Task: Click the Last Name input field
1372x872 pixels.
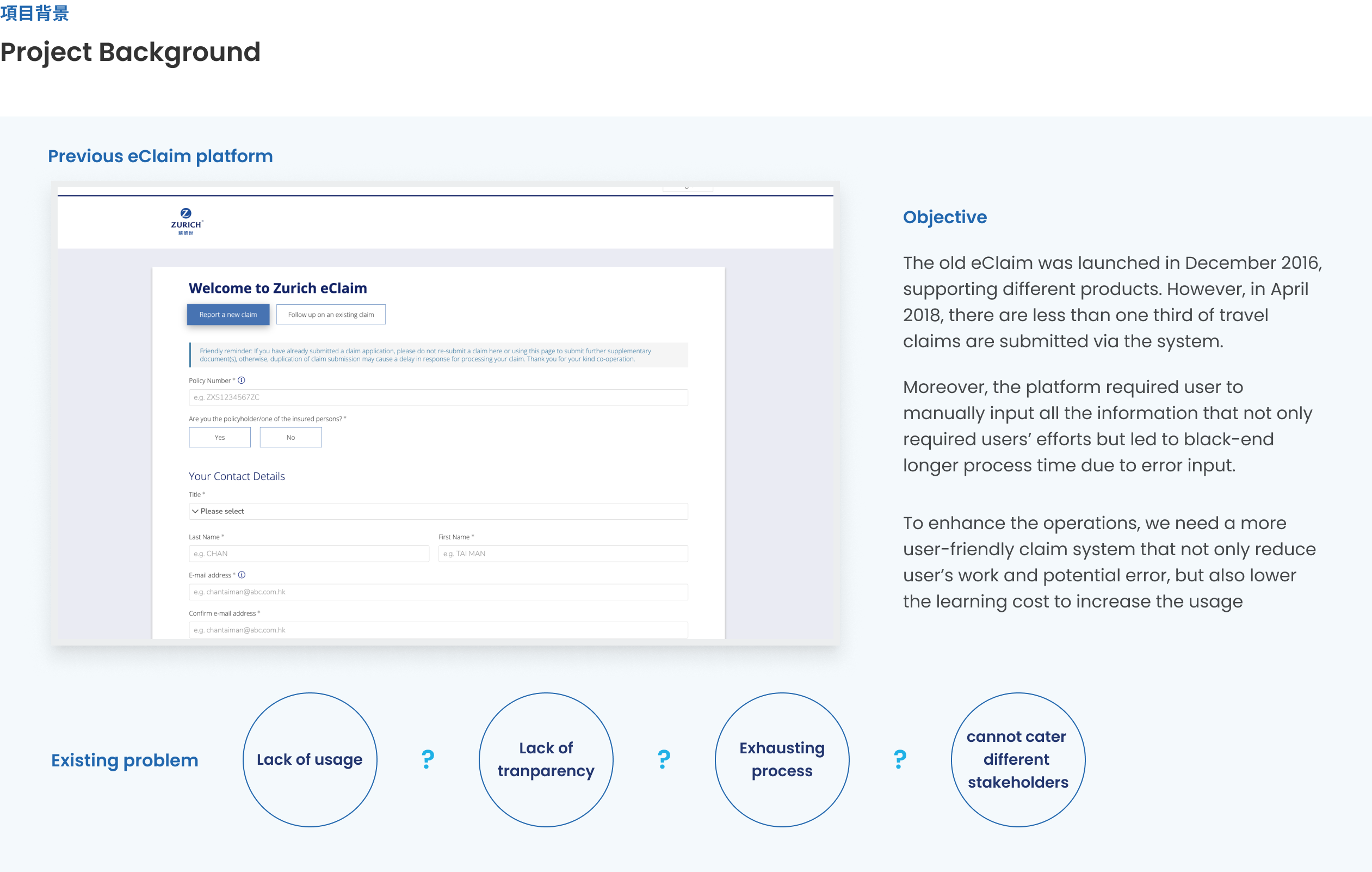Action: tap(309, 554)
